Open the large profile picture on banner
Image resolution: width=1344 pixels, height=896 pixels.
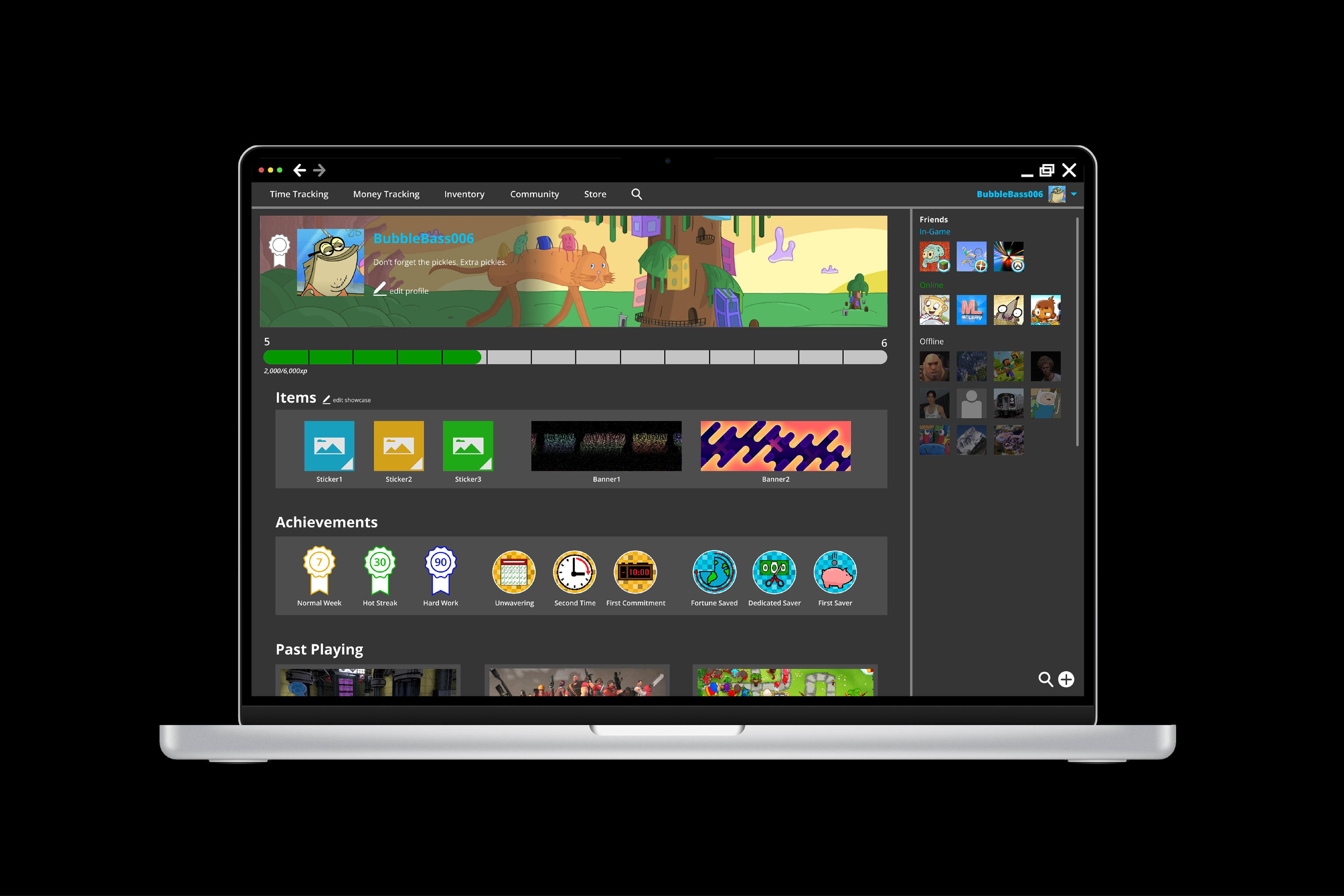(330, 262)
